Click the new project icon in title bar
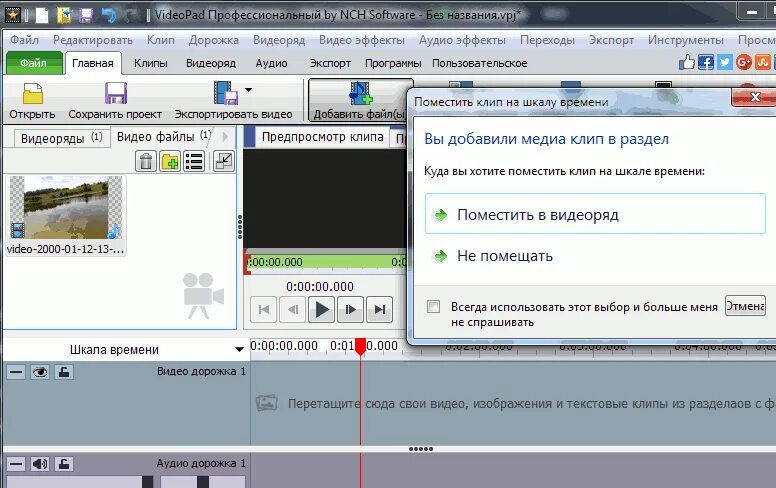The height and width of the screenshot is (488, 776). tap(42, 15)
